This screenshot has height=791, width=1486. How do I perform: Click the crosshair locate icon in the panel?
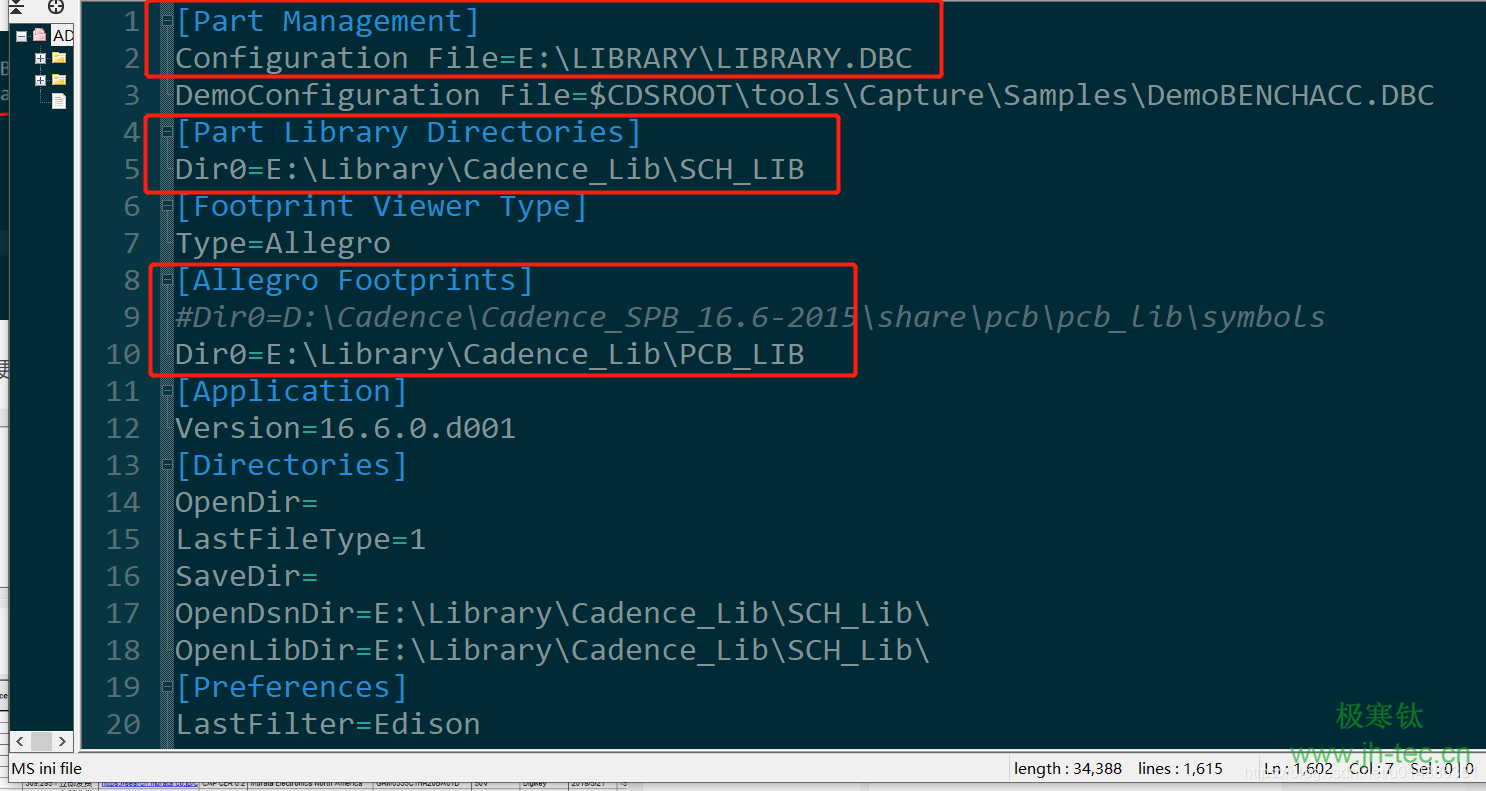pos(56,7)
